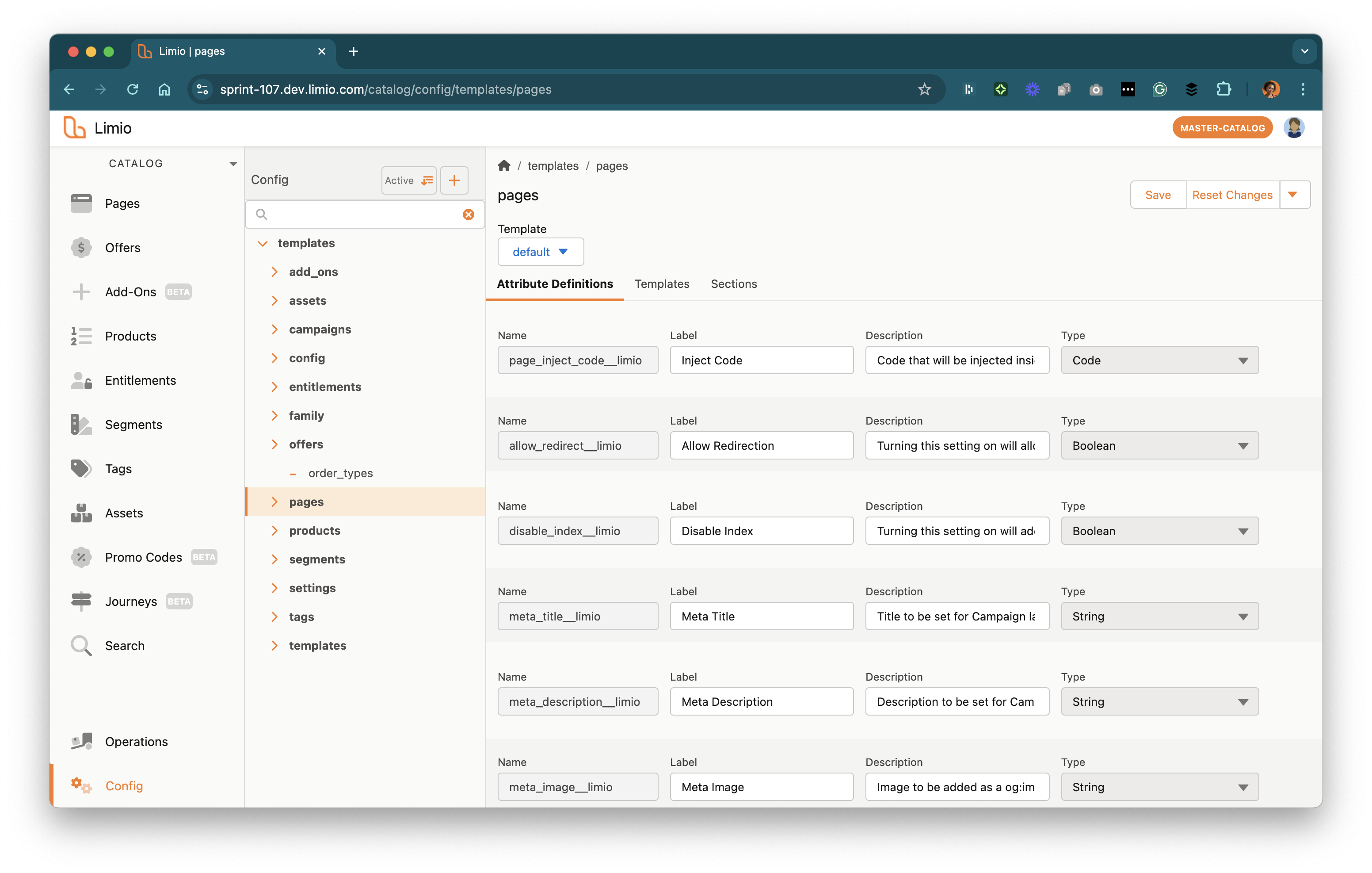Switch to the Sections tab
This screenshot has height=873, width=1372.
point(733,284)
